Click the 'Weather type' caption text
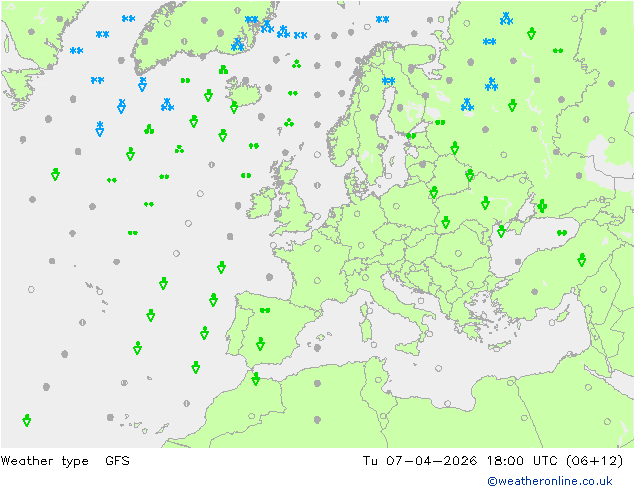Screen dimensions: 634x490 (44, 461)
